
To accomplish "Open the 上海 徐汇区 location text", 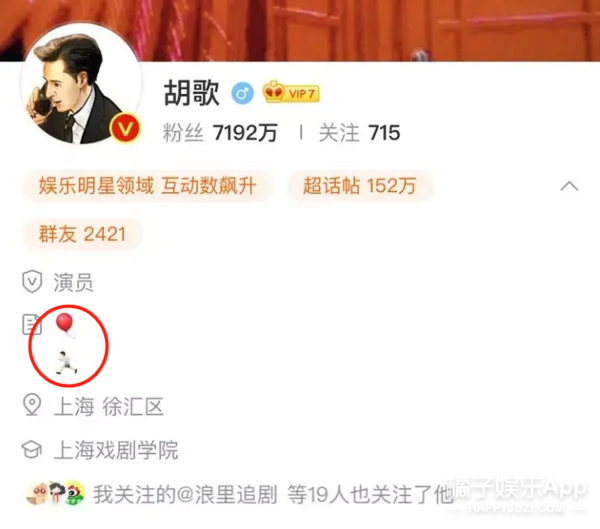I will 109,406.
